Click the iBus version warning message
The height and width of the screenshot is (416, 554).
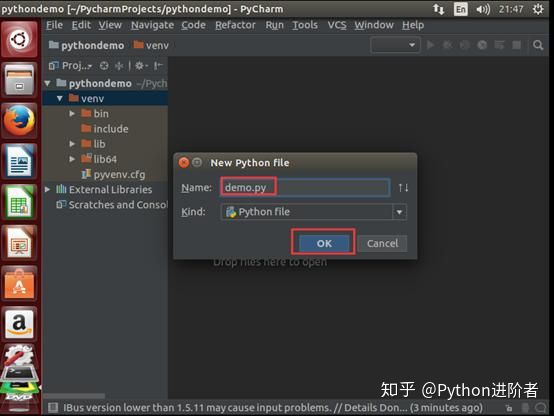point(273,408)
